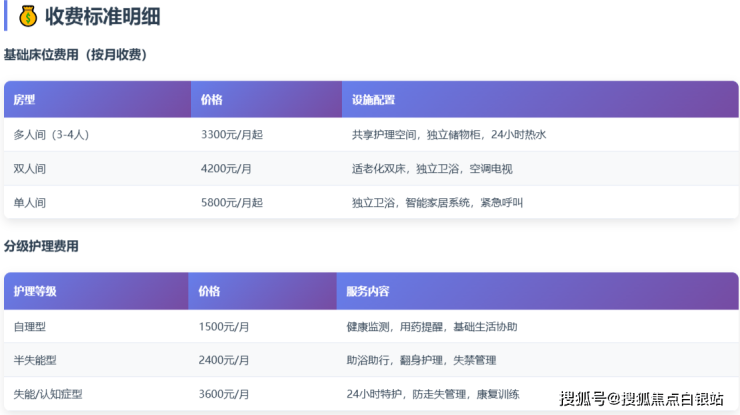Screen dimensions: 740x415
Task: Click the 独立卫浴，智能家居系统 facilities cell
Action: pyautogui.click(x=437, y=202)
